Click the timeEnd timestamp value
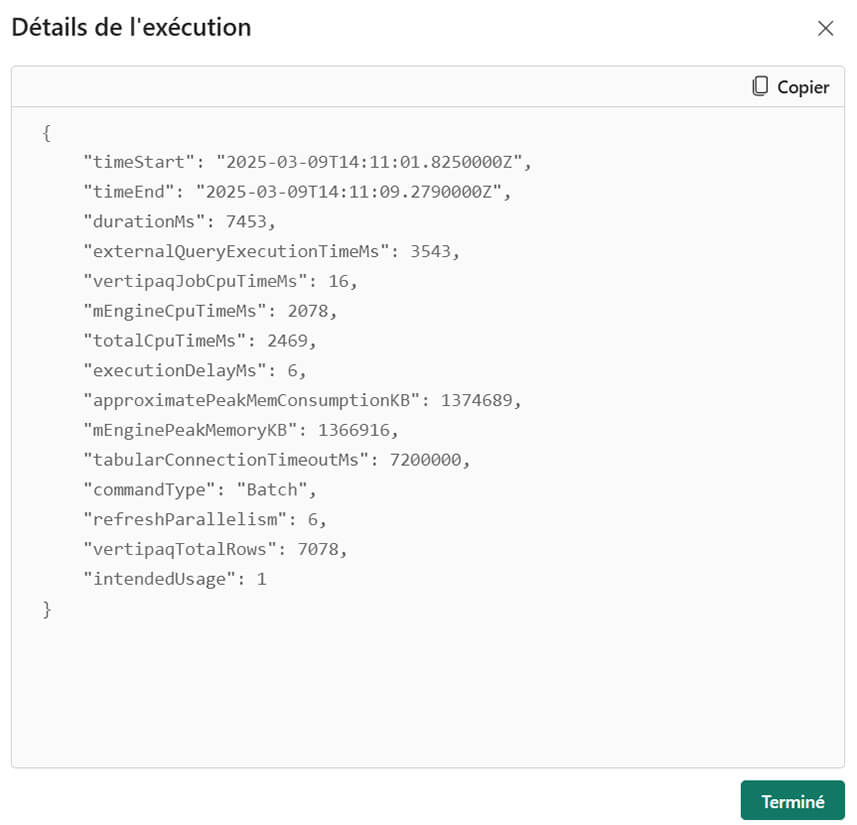This screenshot has width=857, height=825. (353, 192)
